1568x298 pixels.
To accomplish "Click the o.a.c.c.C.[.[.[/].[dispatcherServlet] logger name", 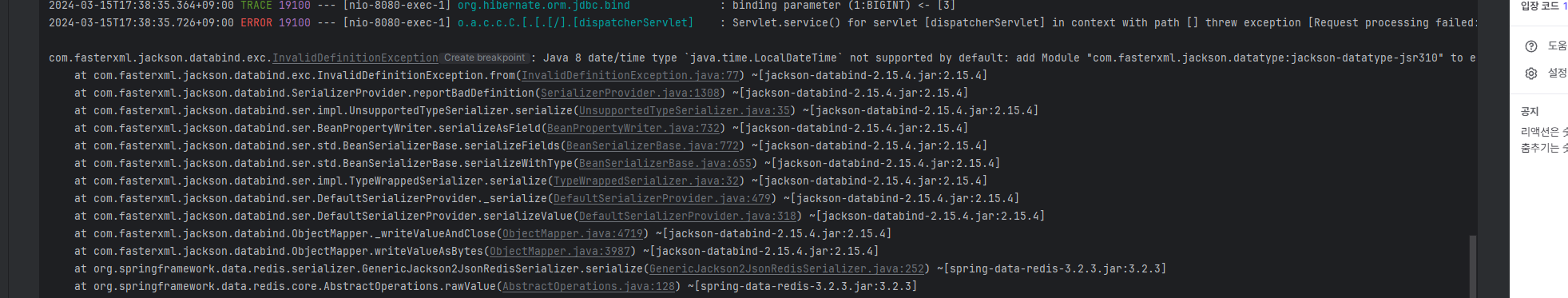I will point(575,23).
